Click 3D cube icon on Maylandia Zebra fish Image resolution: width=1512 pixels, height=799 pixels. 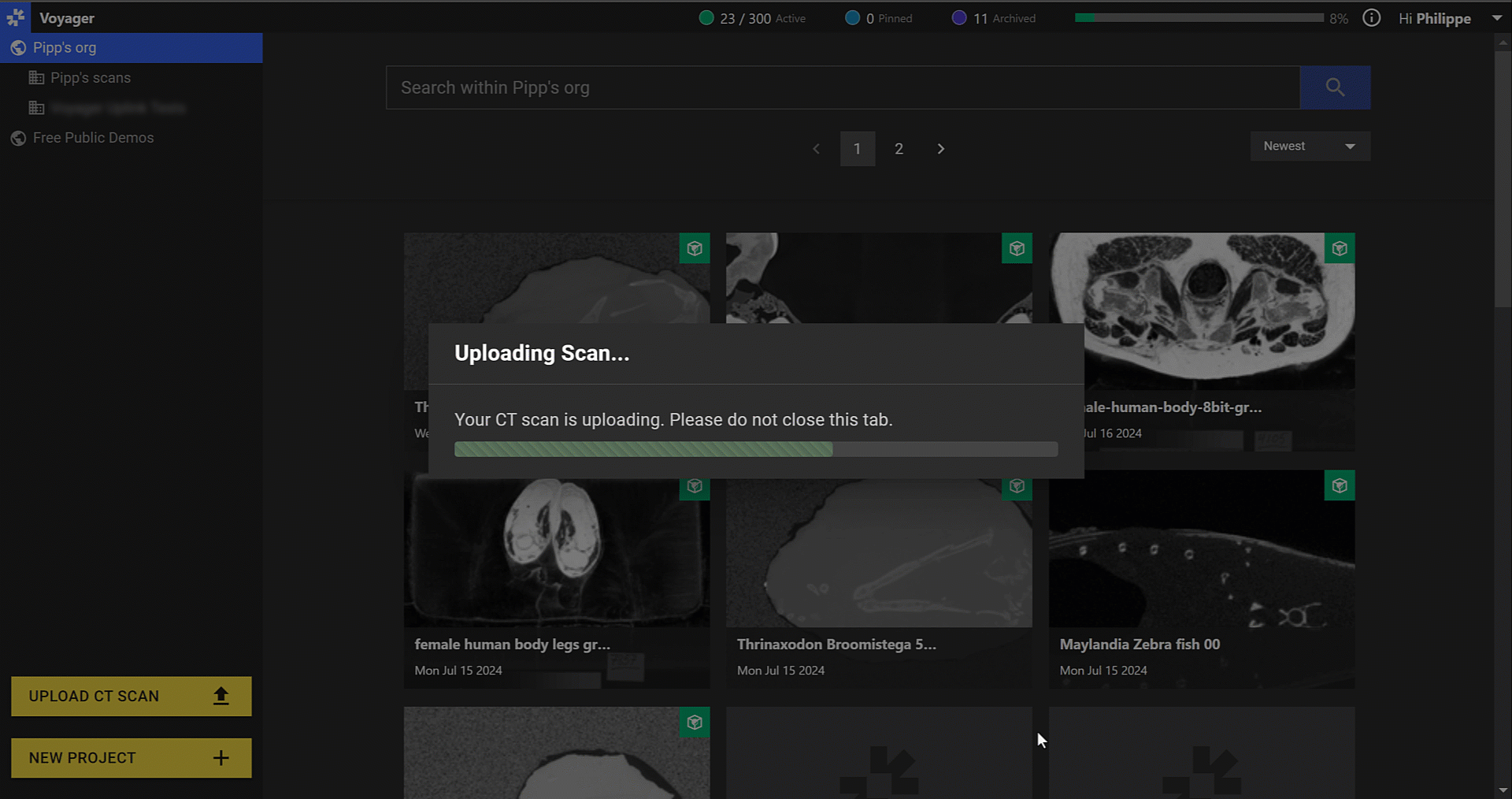(x=1340, y=486)
